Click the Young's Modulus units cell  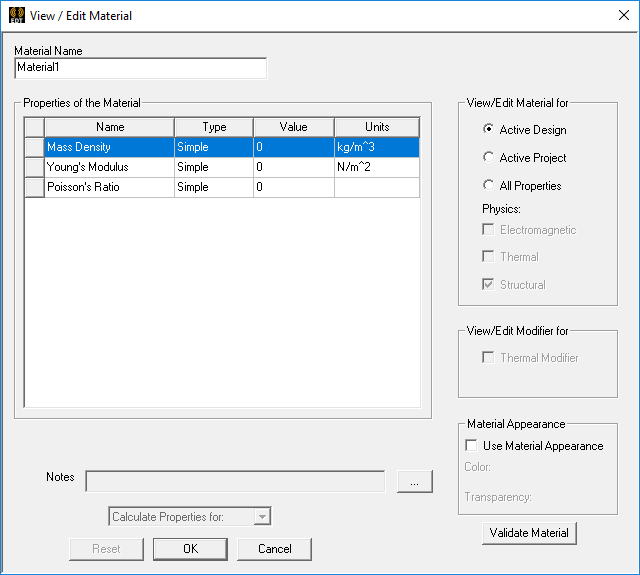point(376,167)
